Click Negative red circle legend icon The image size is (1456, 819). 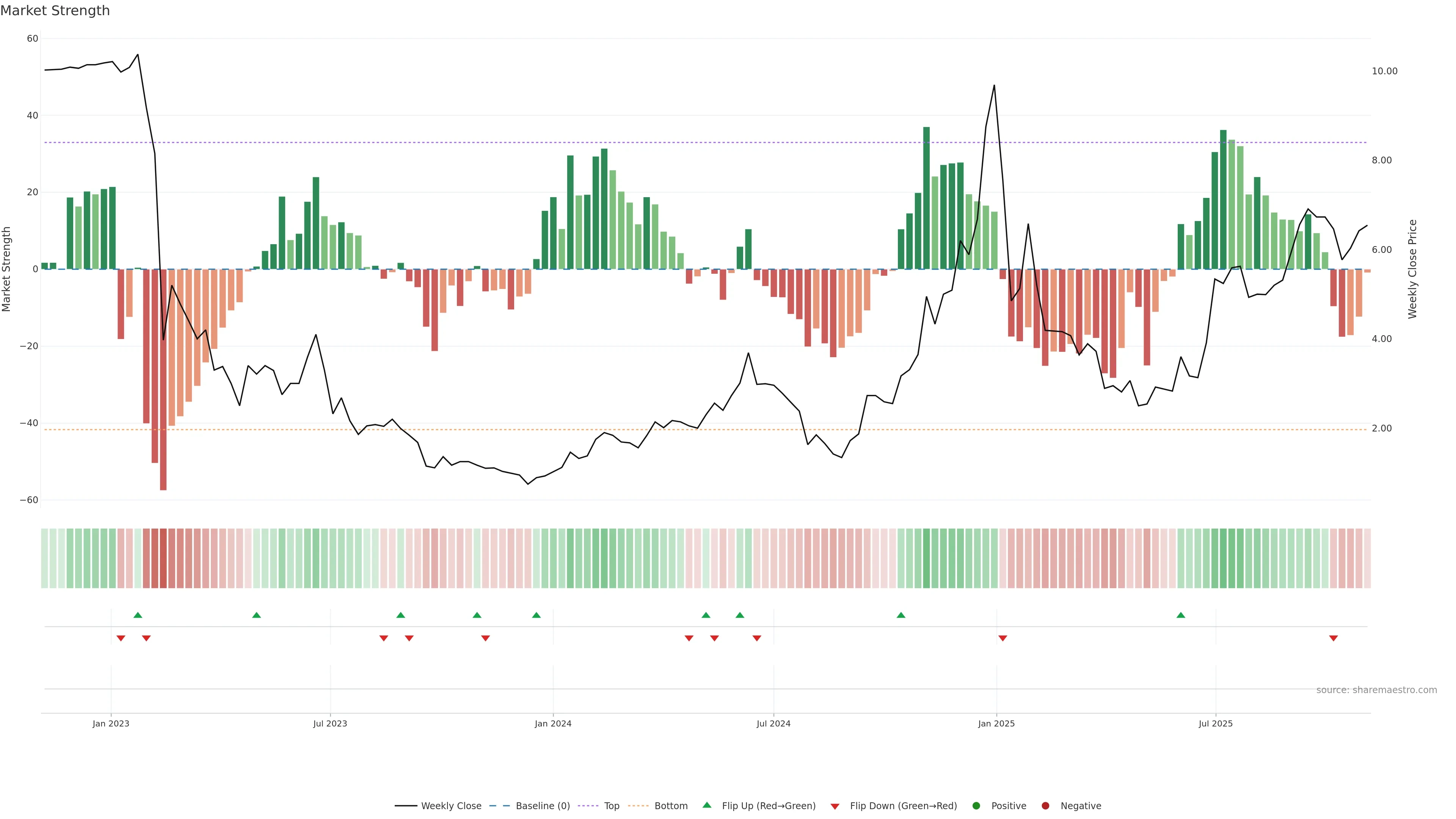1045,806
